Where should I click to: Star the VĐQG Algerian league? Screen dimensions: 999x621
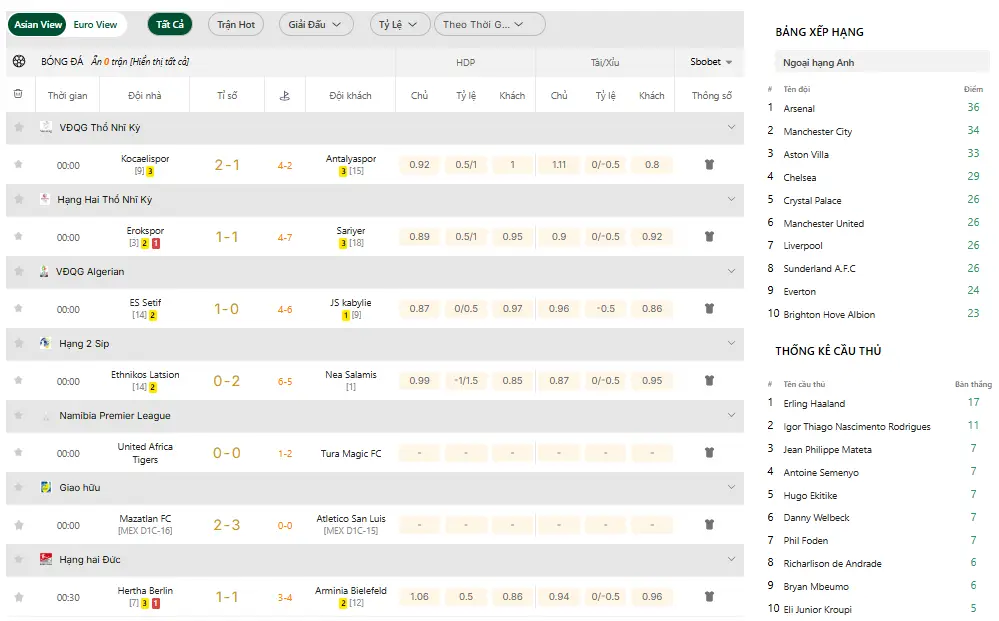18,271
